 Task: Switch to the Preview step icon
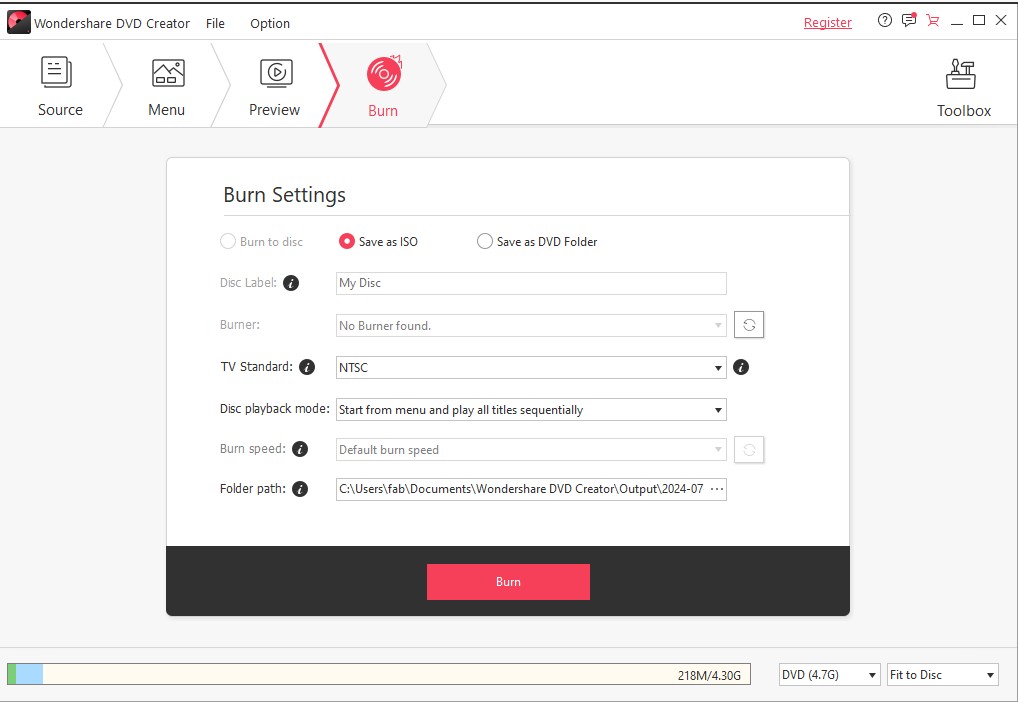(x=275, y=84)
